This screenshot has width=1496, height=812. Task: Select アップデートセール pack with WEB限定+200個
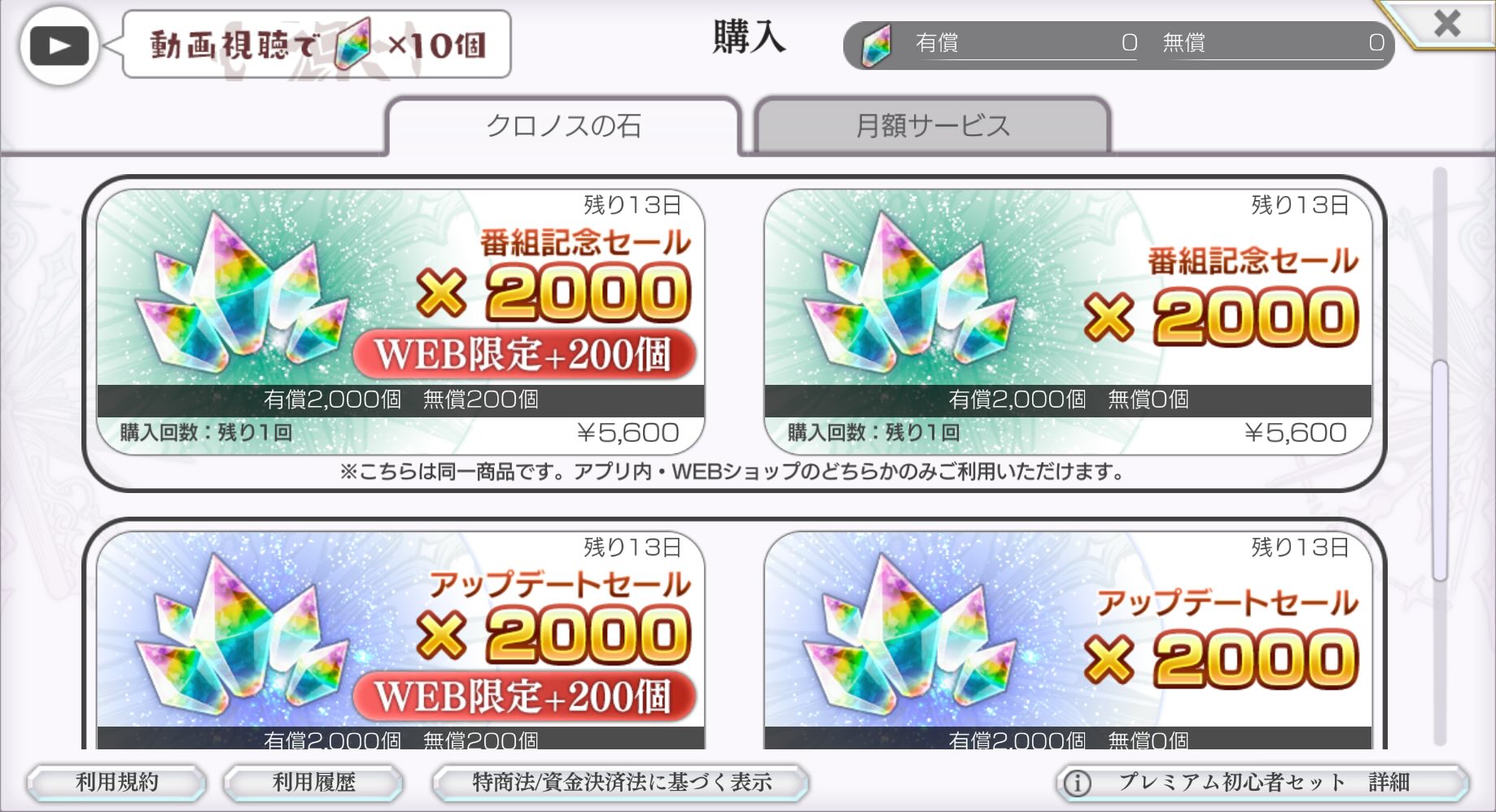tap(400, 640)
